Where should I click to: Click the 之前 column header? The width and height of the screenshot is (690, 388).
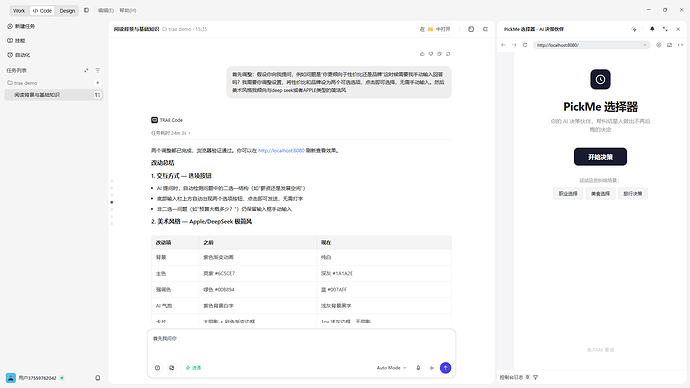point(258,242)
